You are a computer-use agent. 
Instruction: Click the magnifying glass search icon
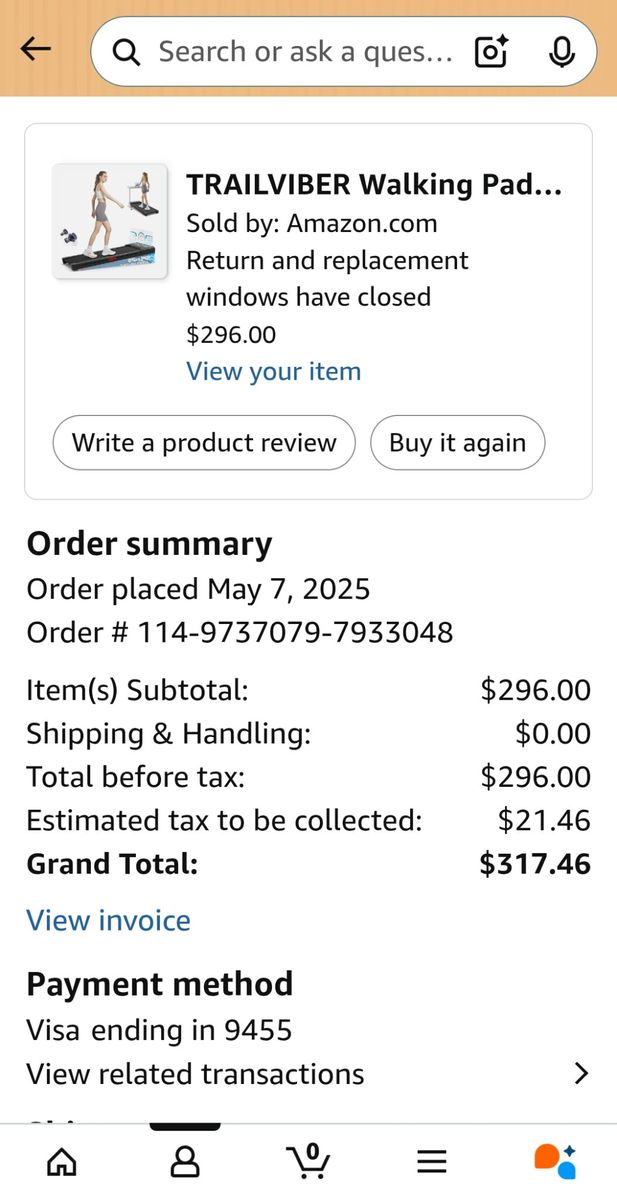(x=126, y=52)
